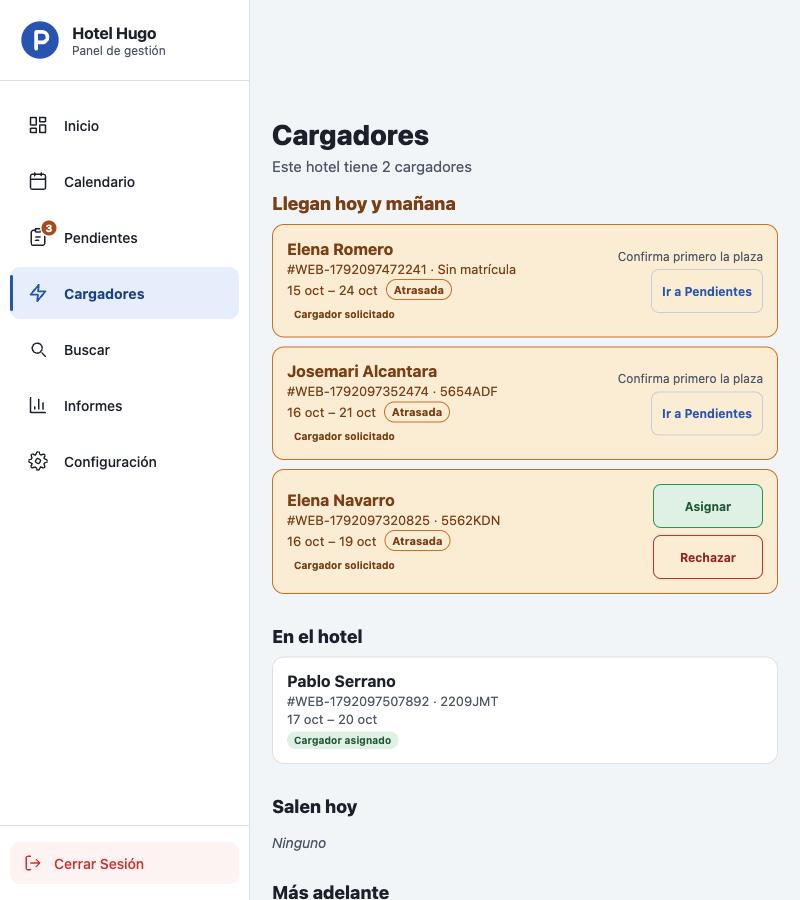
Task: Click booking #WEB-1792097507892 · 2209JMT
Action: pos(393,701)
